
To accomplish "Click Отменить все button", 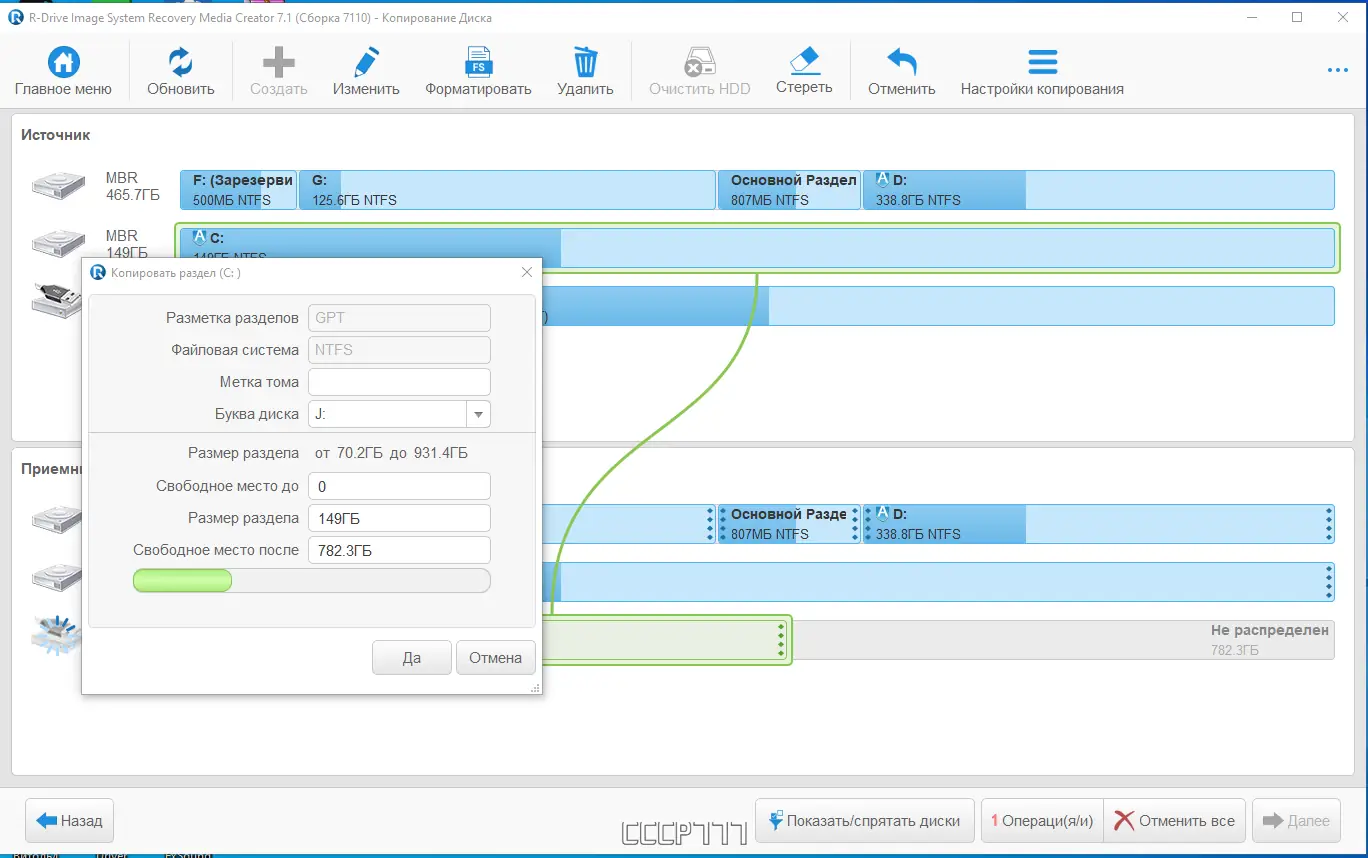I will (x=1175, y=821).
